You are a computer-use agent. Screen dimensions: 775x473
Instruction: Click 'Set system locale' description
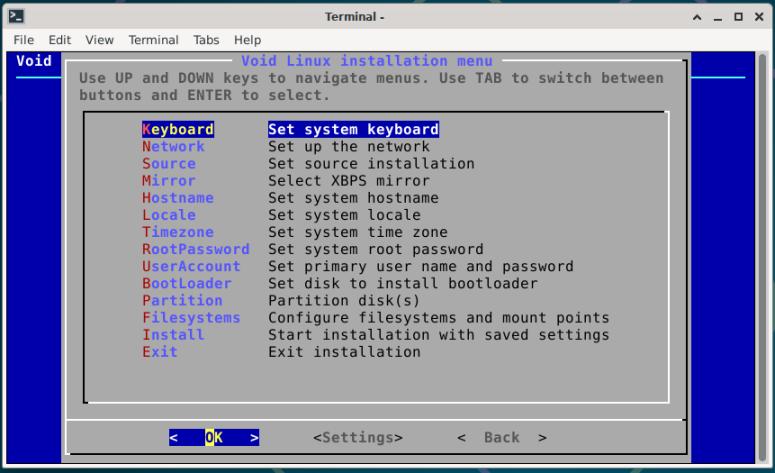tap(344, 215)
